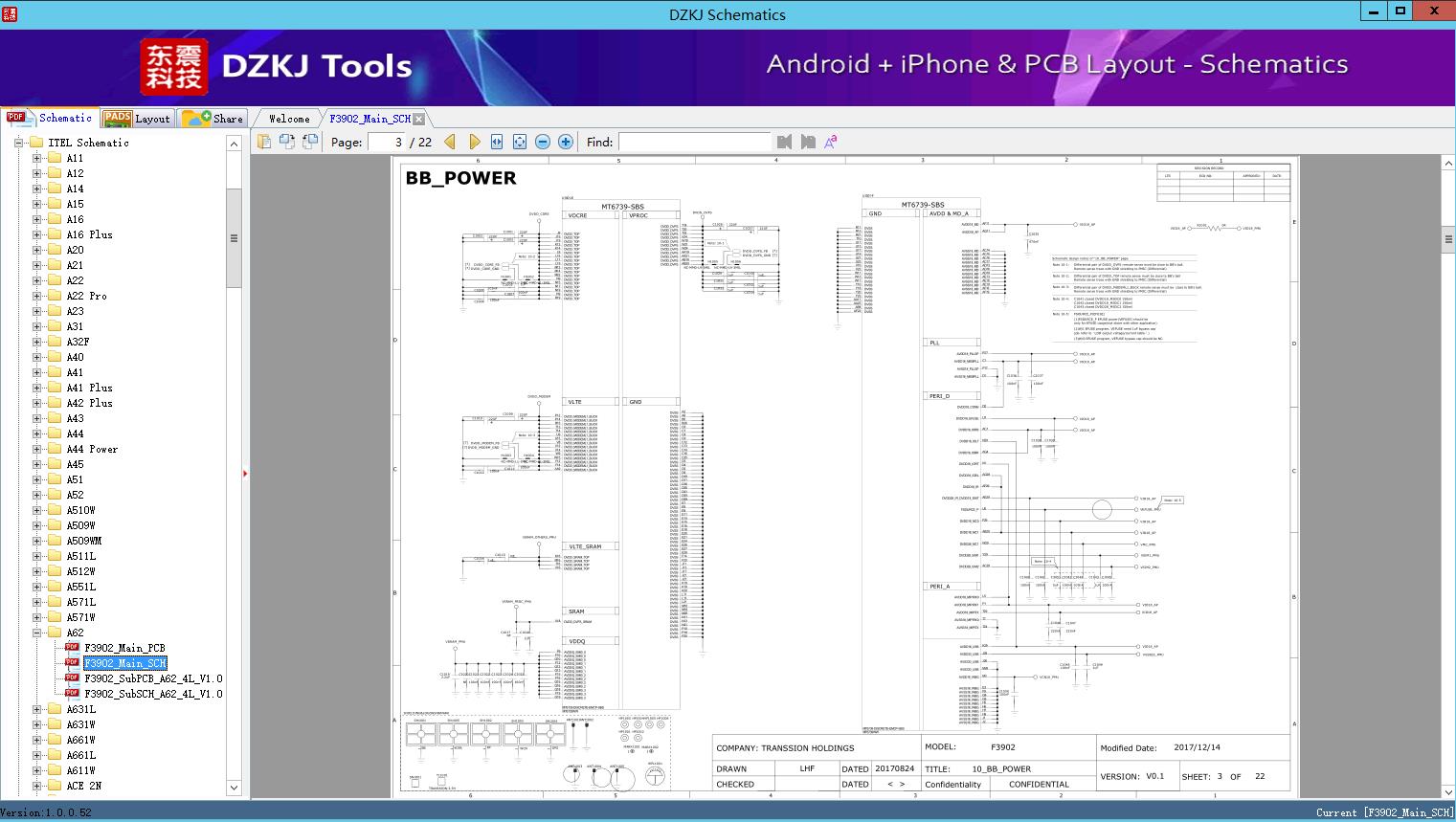Select the F3902_Main_SCH document tab

pyautogui.click(x=370, y=119)
